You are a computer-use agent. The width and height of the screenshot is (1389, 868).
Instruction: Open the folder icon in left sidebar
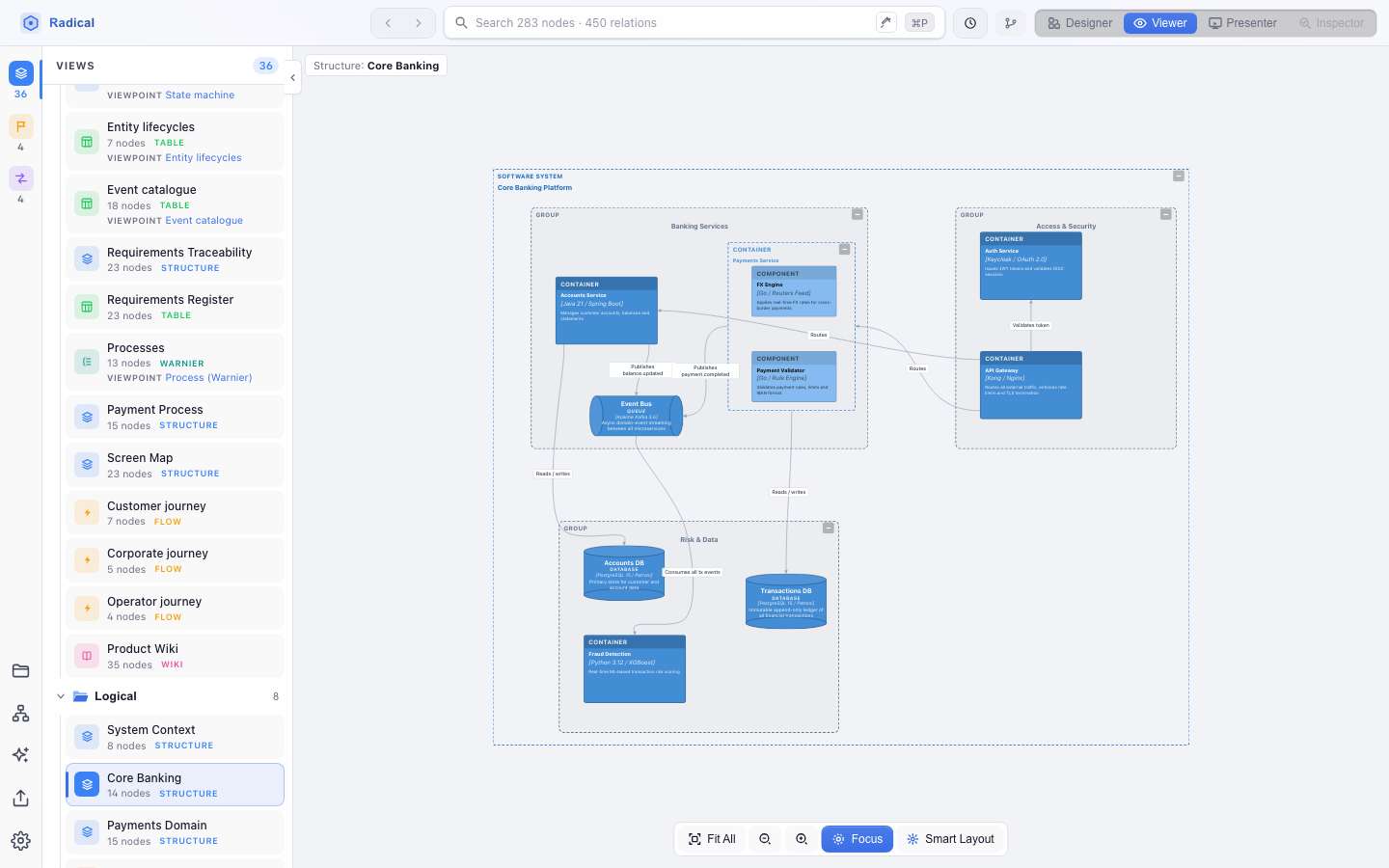tap(20, 671)
